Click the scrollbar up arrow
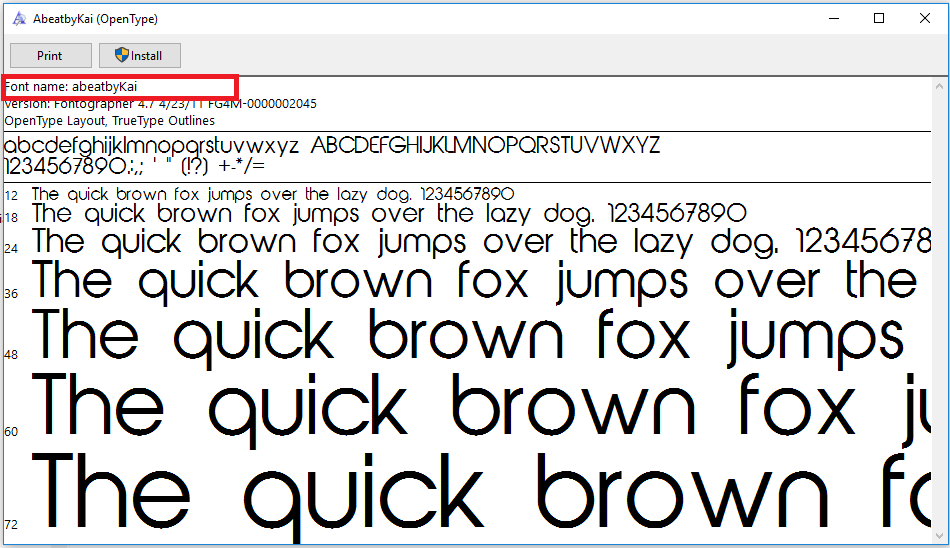The height and width of the screenshot is (548, 950). 940,86
